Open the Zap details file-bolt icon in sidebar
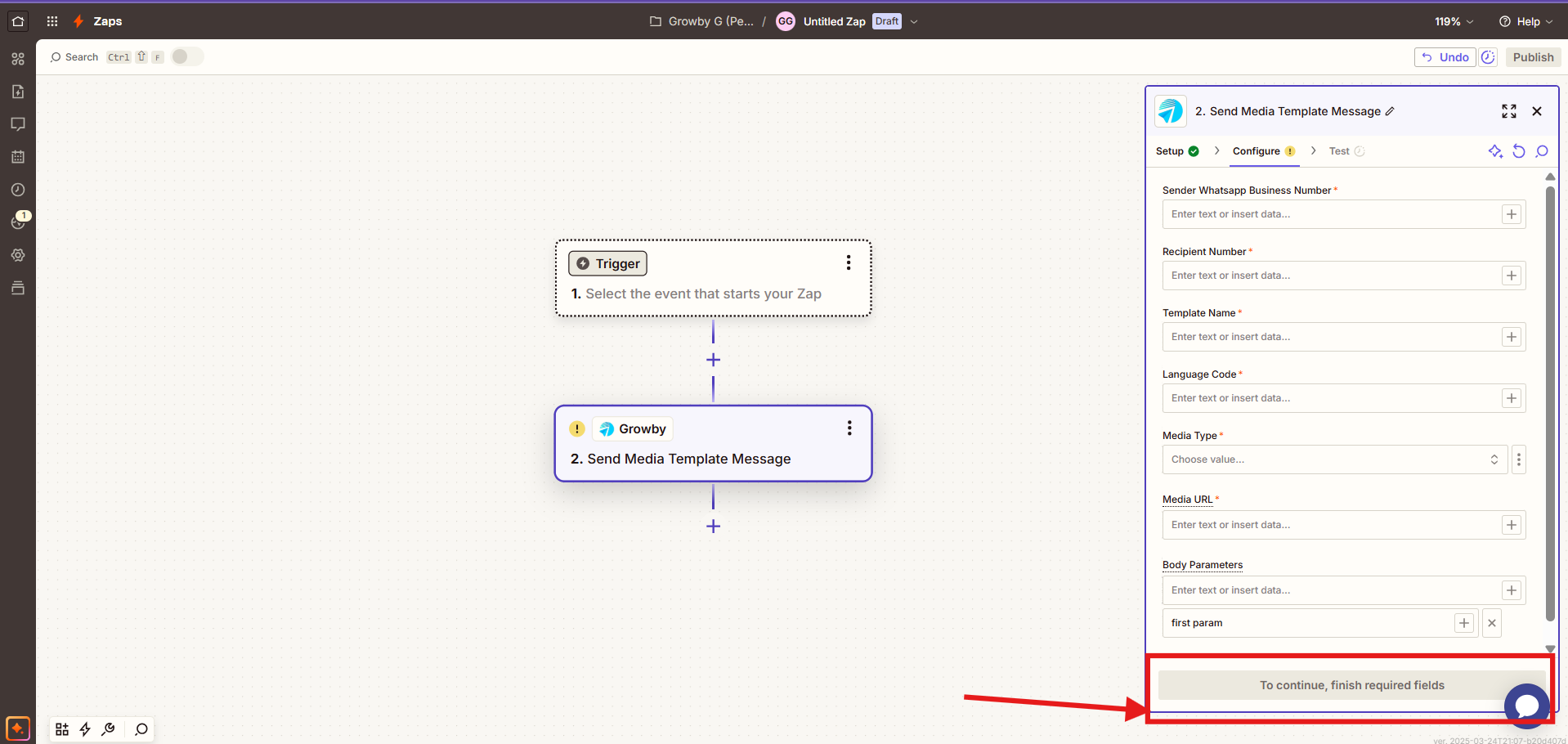The image size is (1568, 744). (x=18, y=92)
